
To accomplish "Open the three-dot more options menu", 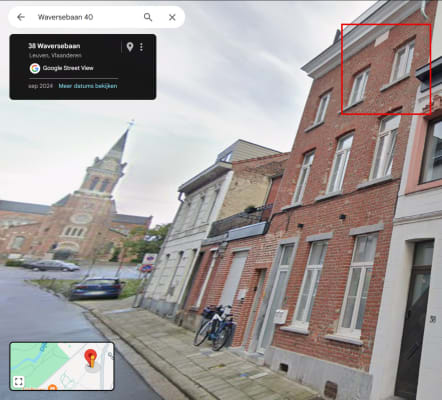I will coord(141,47).
